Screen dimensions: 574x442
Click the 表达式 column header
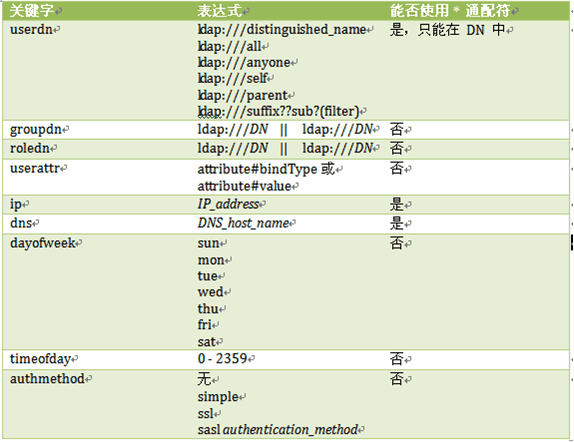[220, 11]
